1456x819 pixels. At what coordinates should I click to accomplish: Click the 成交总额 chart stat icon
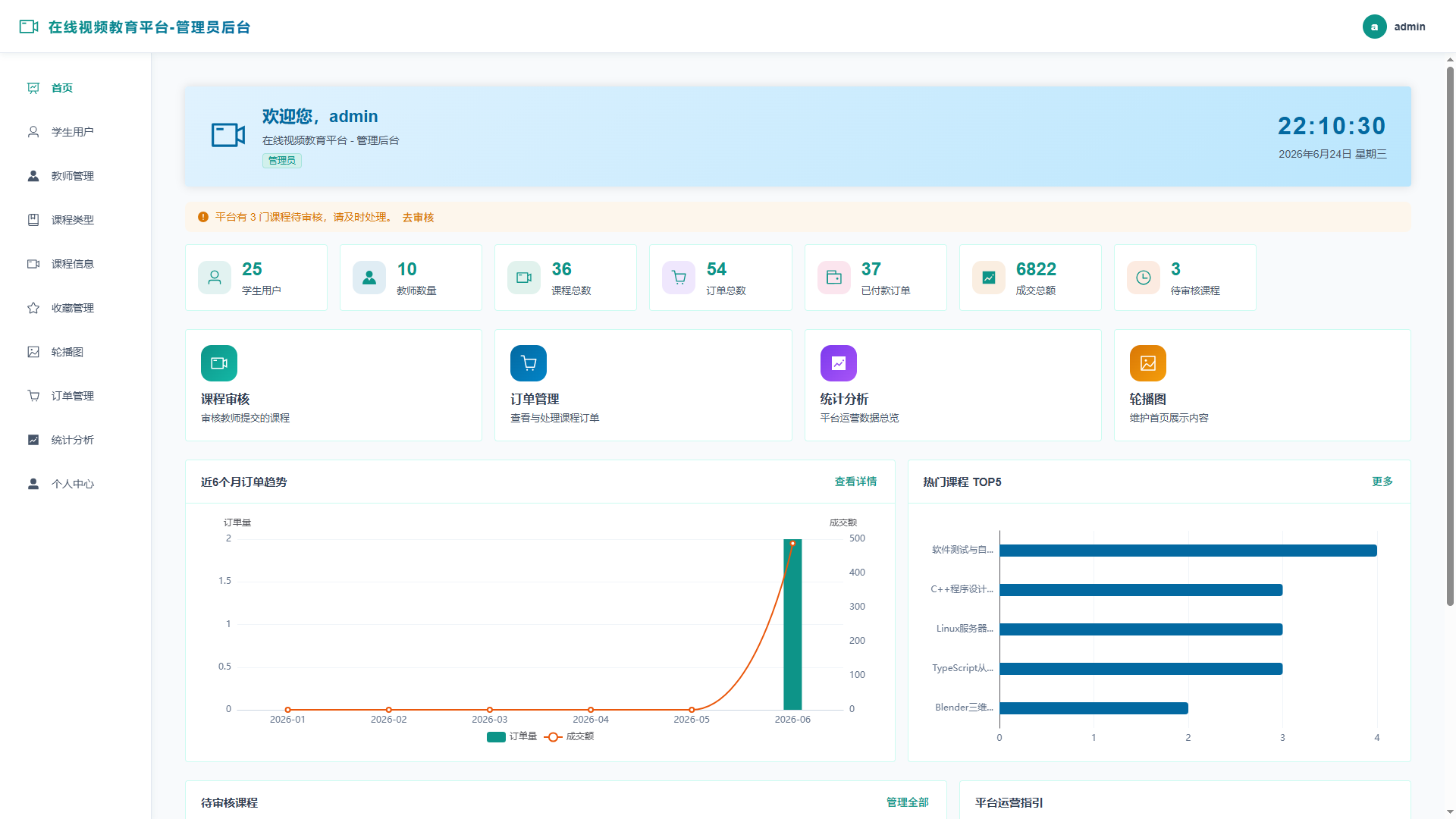(989, 278)
